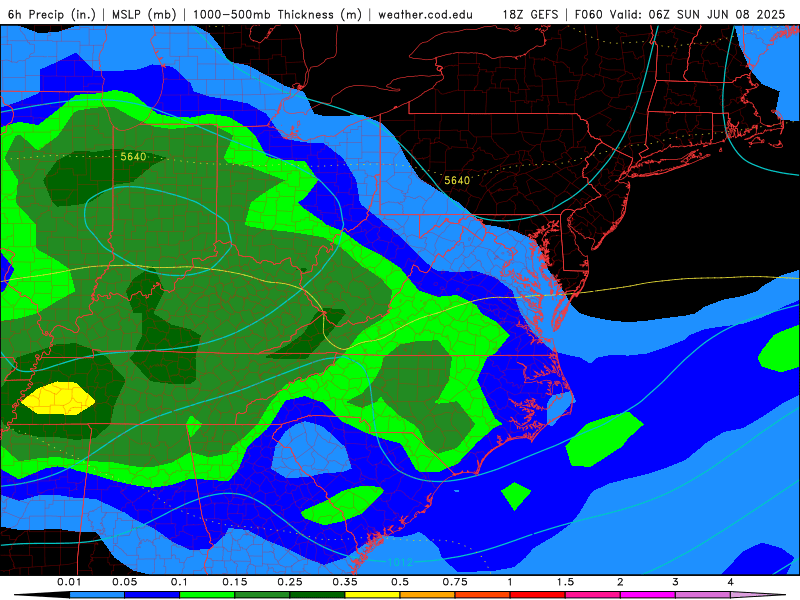Click the 5640 thickness label over the black area
This screenshot has width=800, height=600.
pyautogui.click(x=457, y=180)
